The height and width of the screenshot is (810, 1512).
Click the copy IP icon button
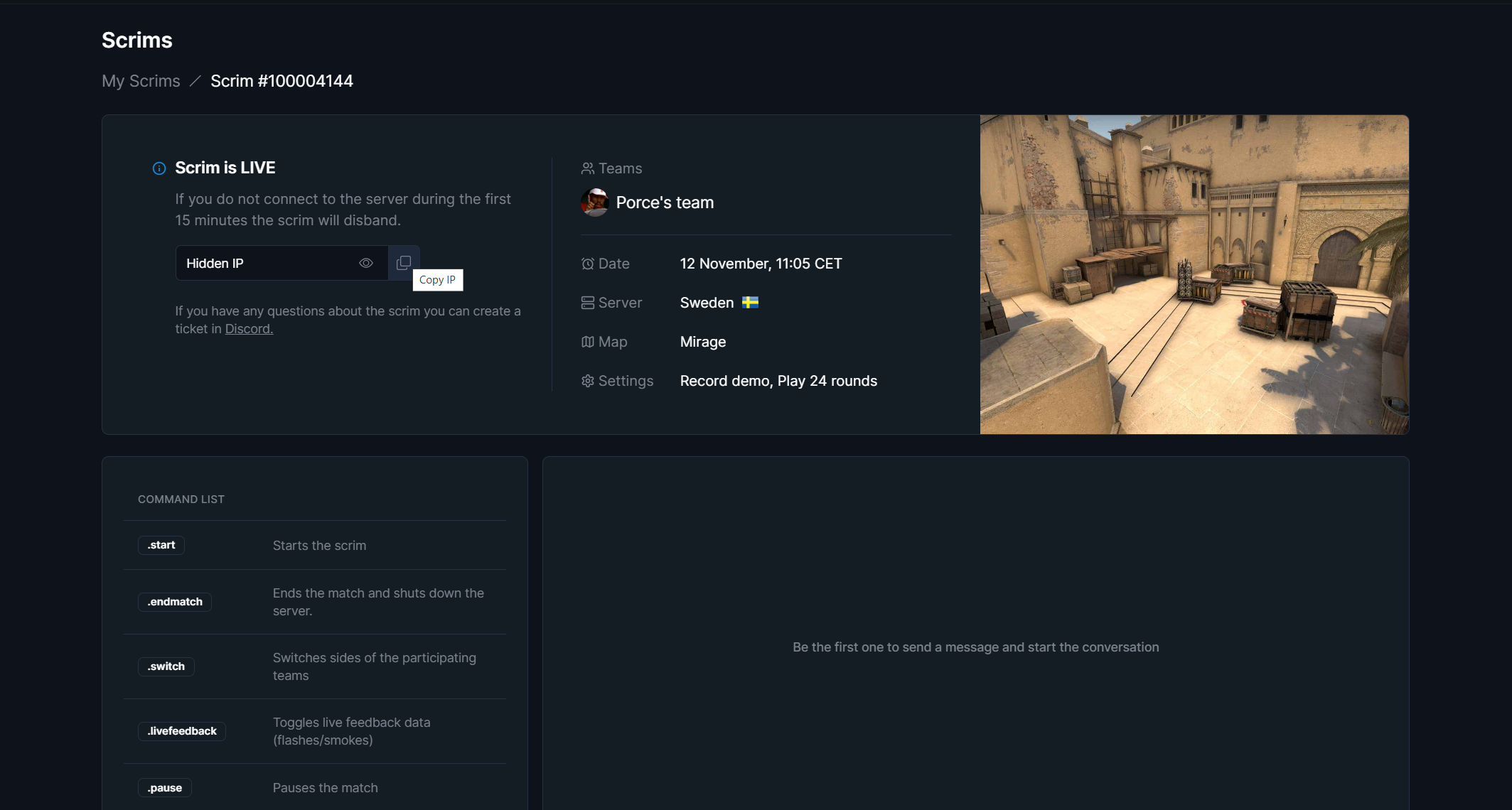[404, 263]
